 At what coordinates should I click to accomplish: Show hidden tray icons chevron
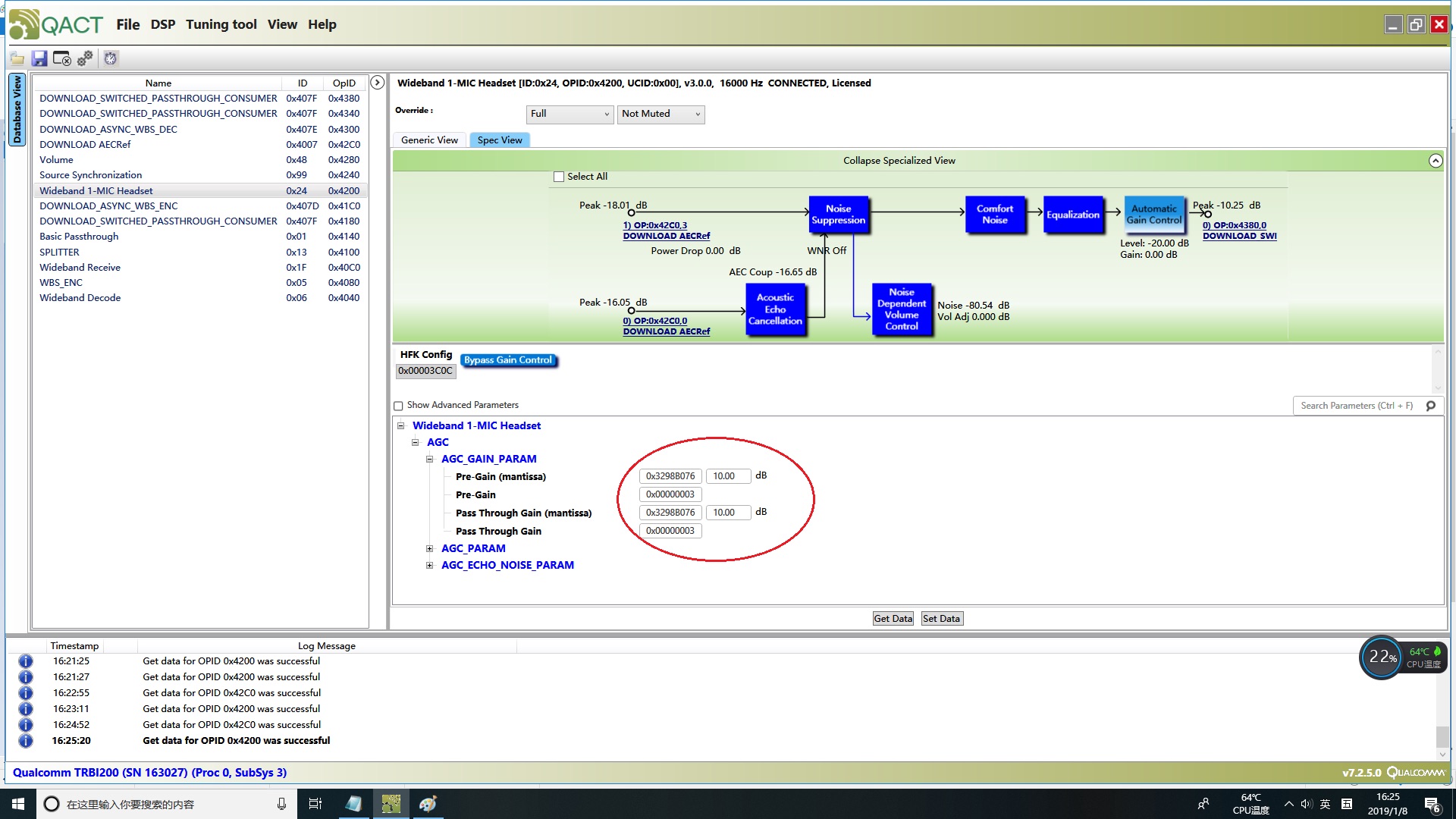1288,804
